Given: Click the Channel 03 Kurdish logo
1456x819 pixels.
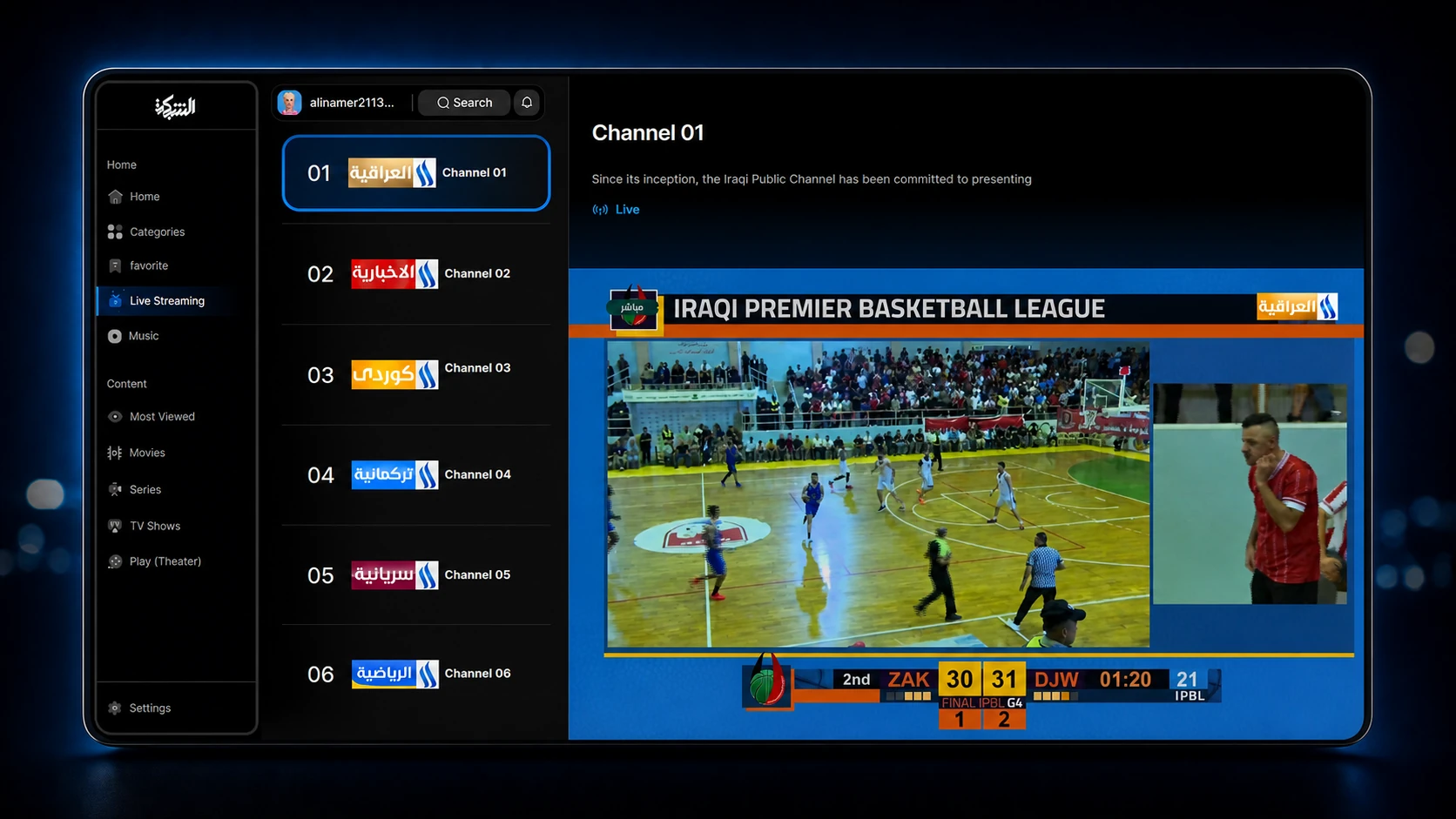Looking at the screenshot, I should click(x=394, y=374).
